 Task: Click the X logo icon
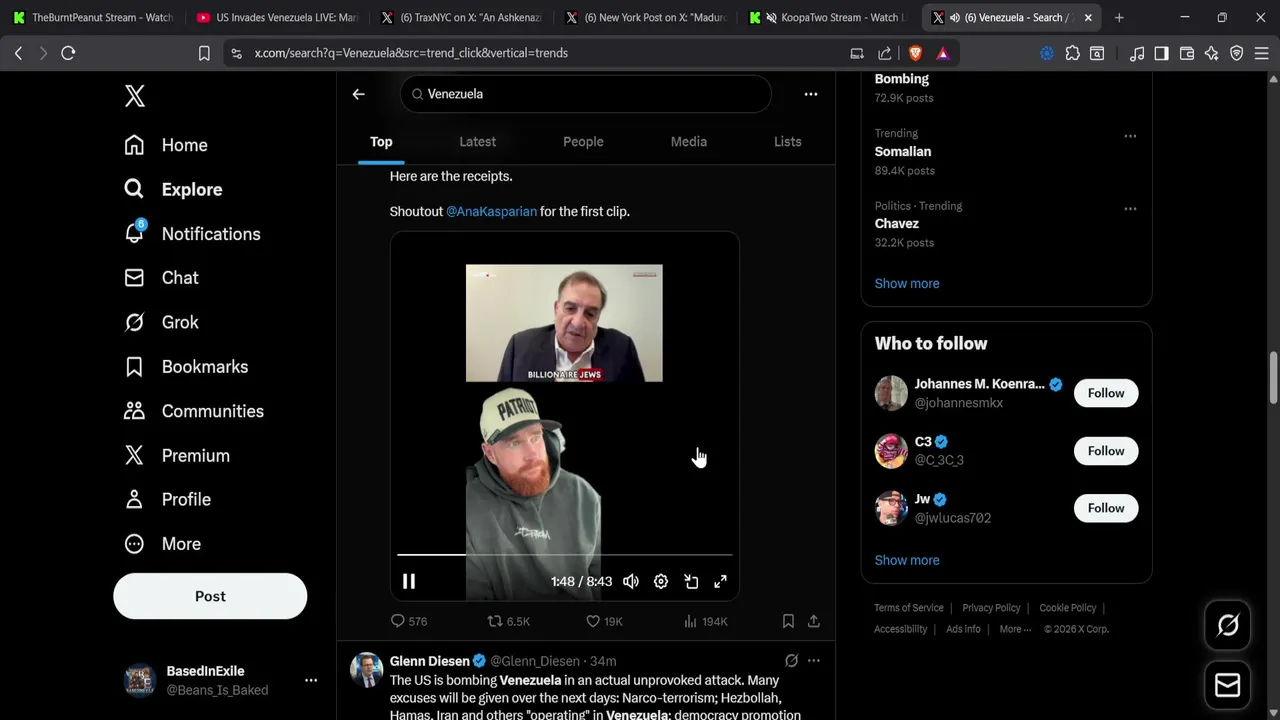[135, 96]
